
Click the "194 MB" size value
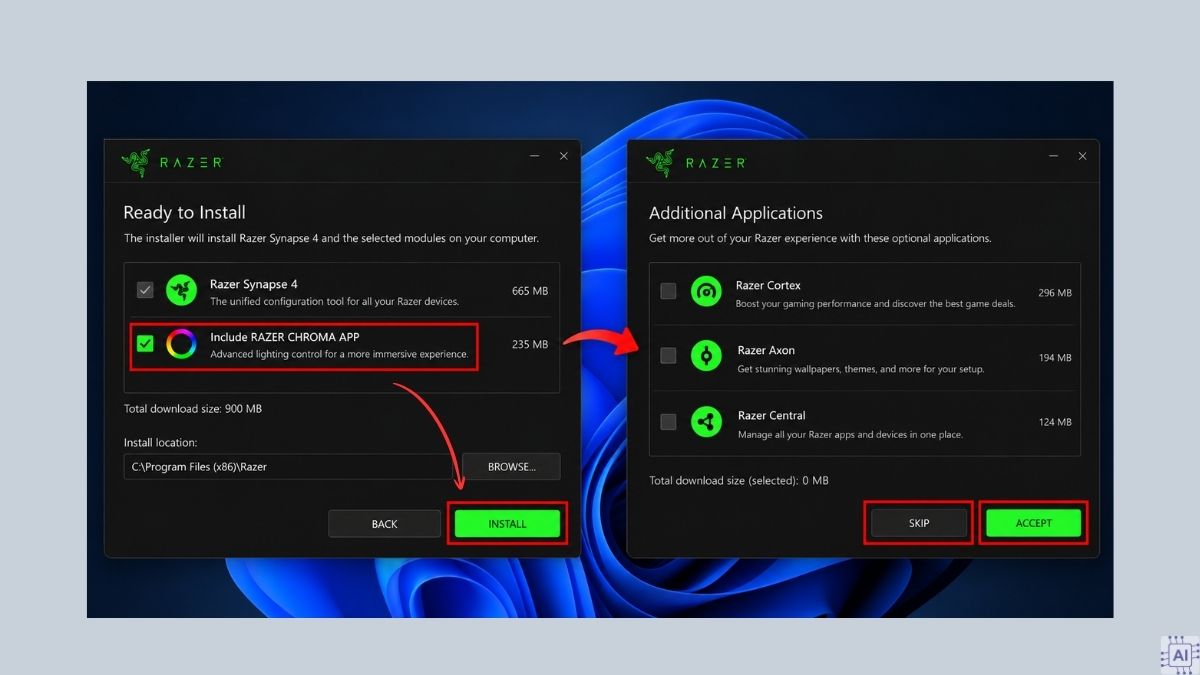[1054, 358]
